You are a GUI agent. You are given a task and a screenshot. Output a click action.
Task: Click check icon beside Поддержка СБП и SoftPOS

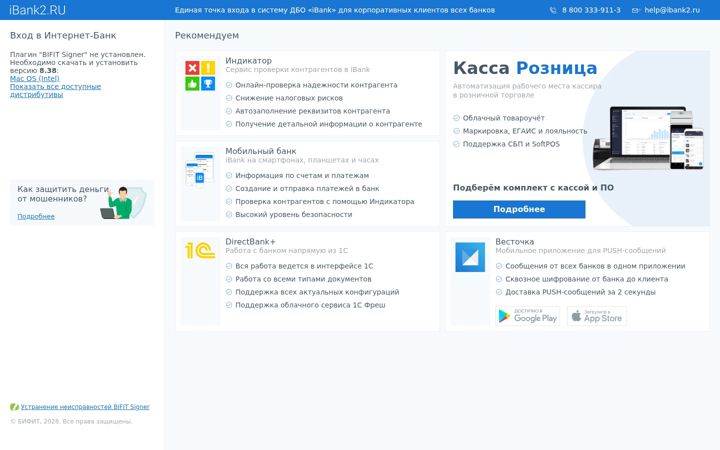point(456,144)
